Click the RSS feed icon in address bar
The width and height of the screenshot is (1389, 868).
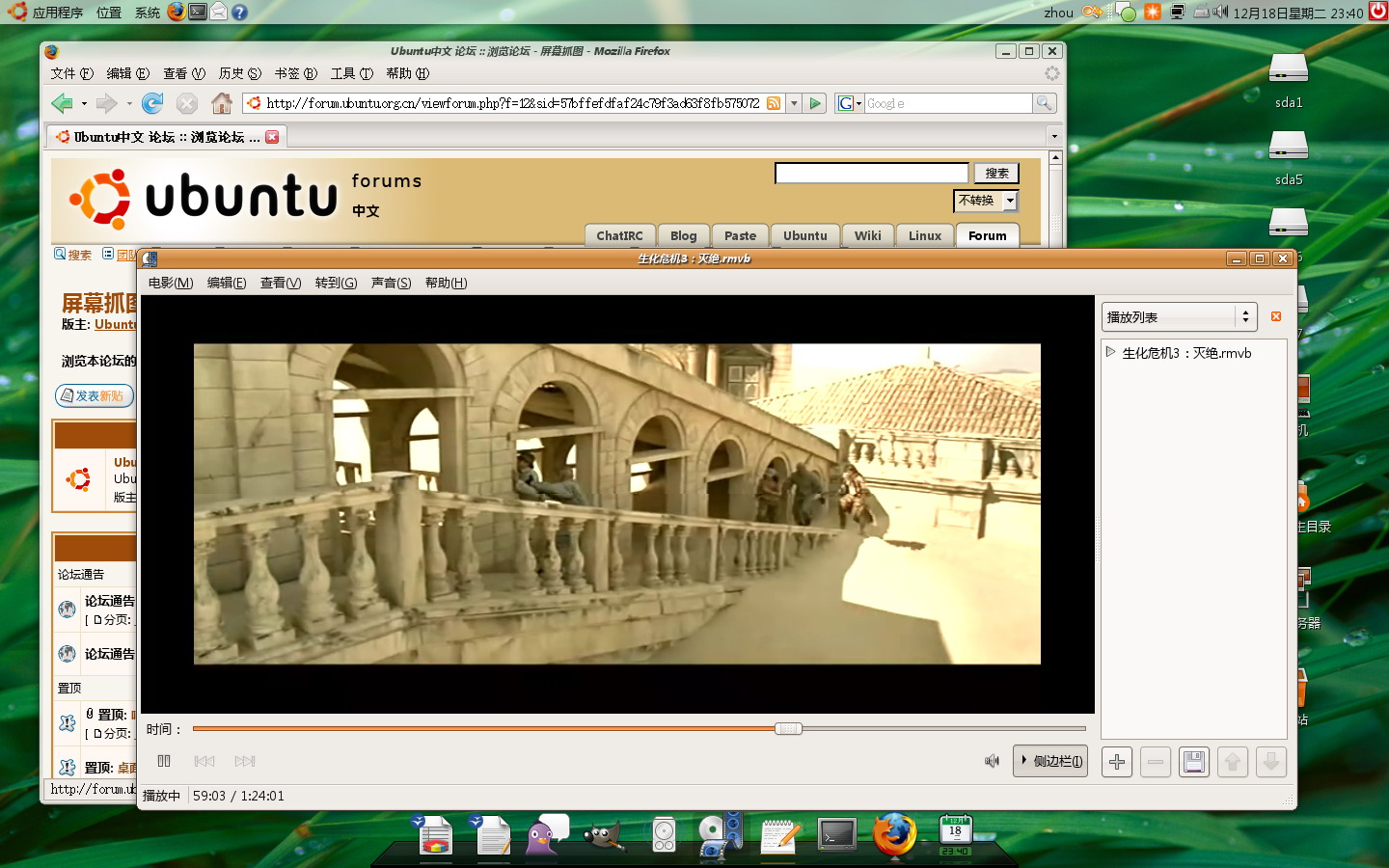pos(774,103)
